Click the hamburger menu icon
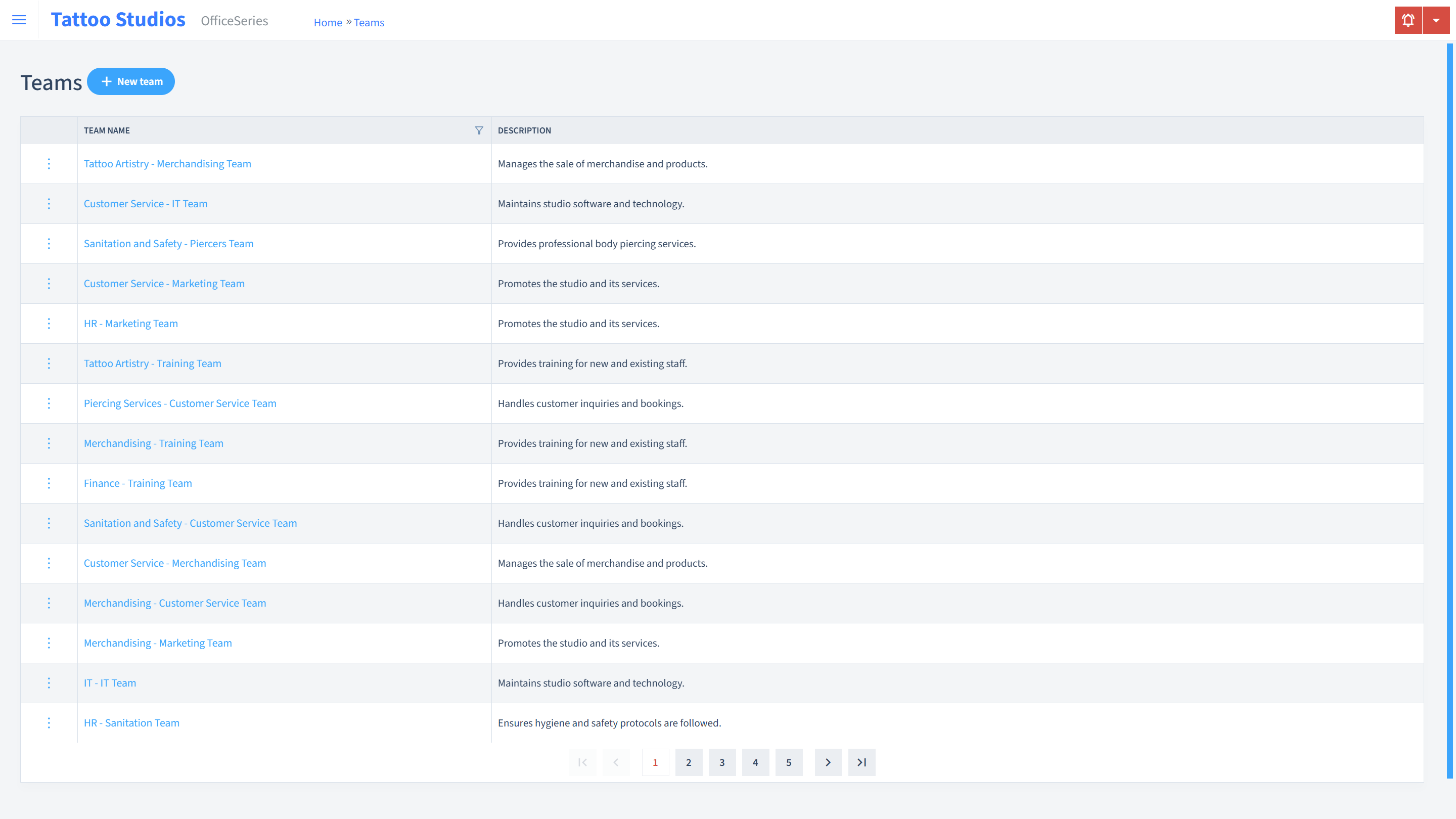The image size is (1456, 819). tap(18, 20)
